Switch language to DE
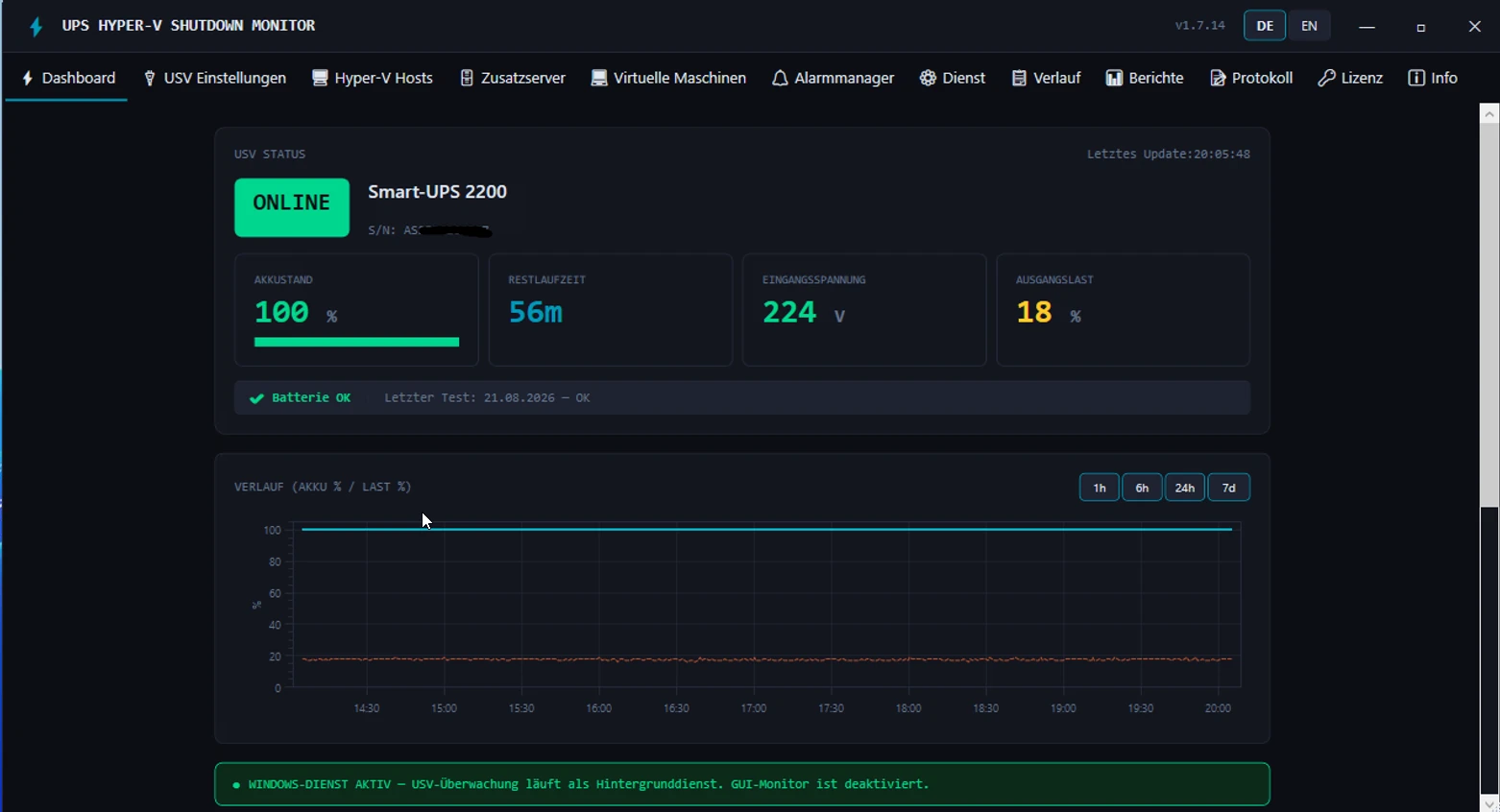Image resolution: width=1500 pixels, height=812 pixels. 1265,26
